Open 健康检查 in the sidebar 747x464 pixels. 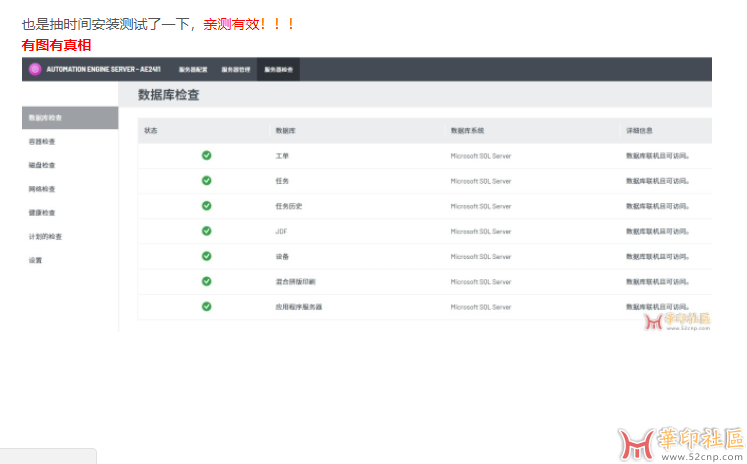tap(42, 213)
